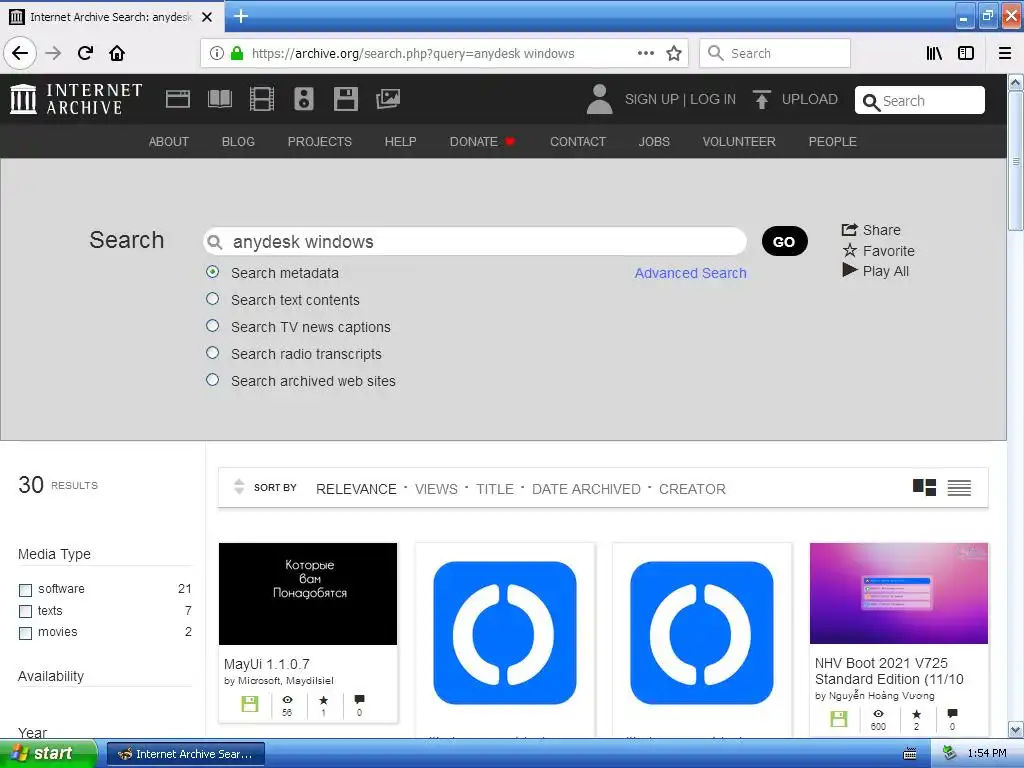
Task: Open the HELP menu item
Action: [x=400, y=142]
